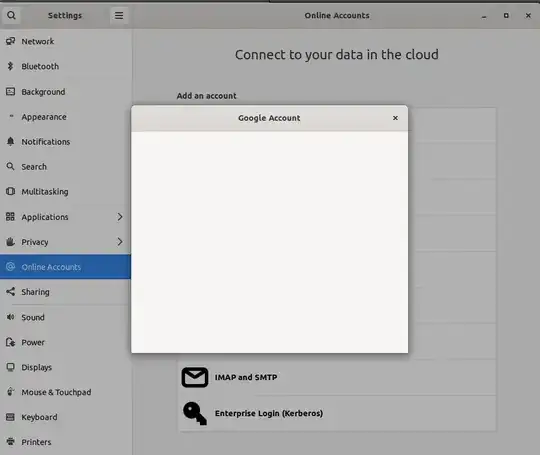540x455 pixels.
Task: Click the Bluetooth icon in sidebar
Action: (x=10, y=66)
